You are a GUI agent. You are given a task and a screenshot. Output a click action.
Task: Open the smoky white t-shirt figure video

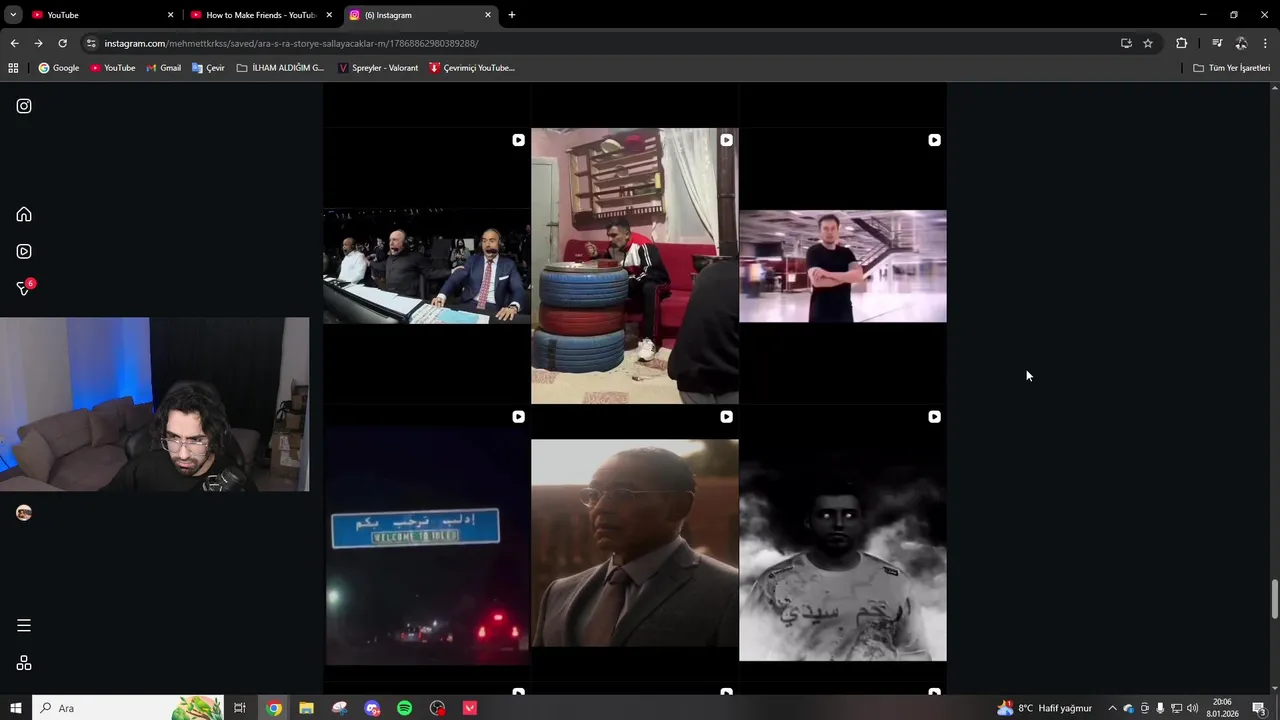point(843,543)
